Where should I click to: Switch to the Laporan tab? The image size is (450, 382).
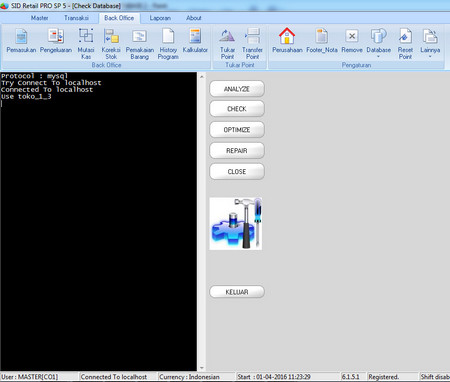[160, 18]
